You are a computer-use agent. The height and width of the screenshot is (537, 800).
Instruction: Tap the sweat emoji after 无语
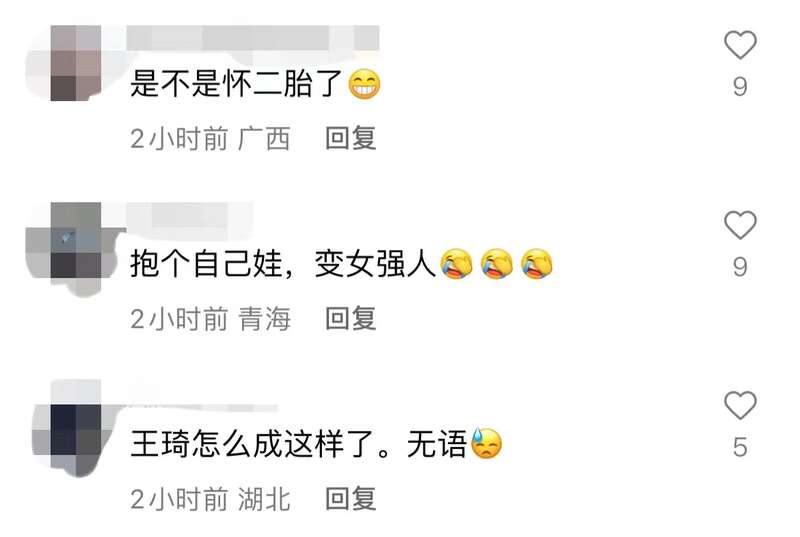(486, 443)
